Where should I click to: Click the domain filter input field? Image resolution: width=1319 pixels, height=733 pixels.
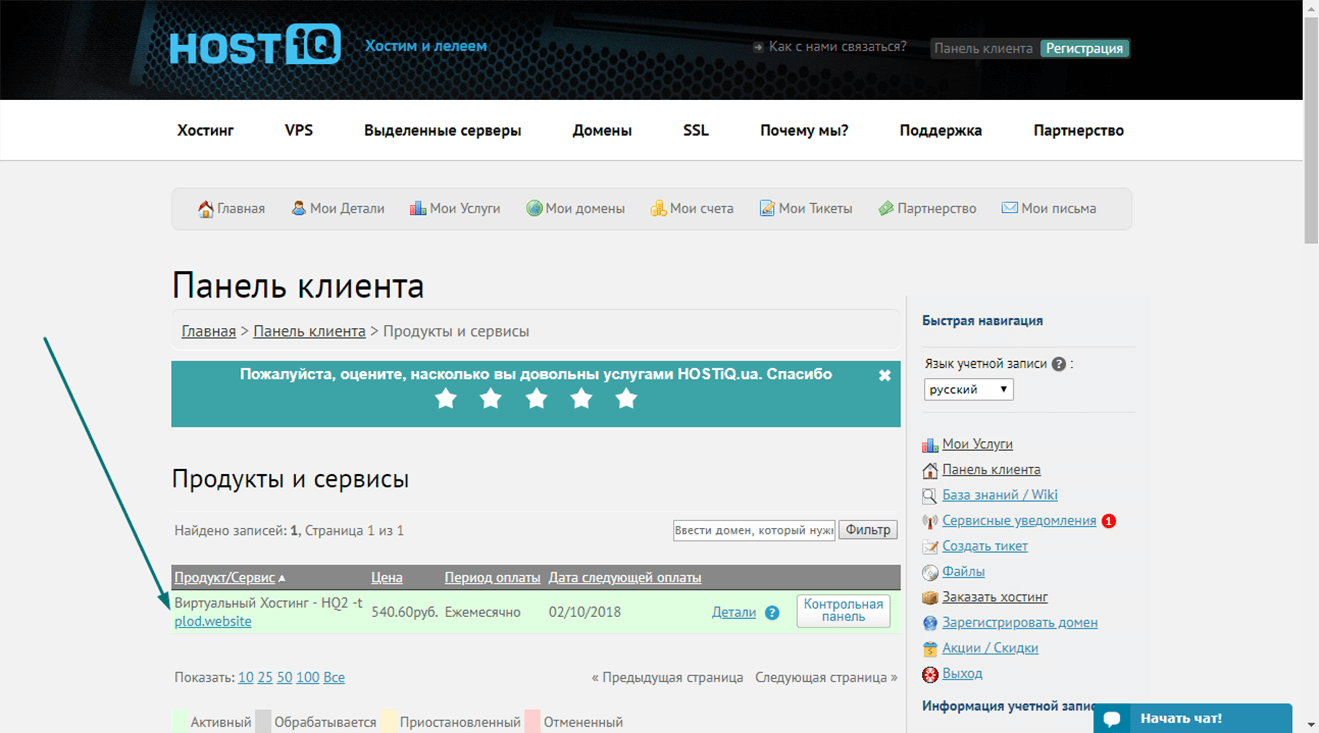click(754, 530)
